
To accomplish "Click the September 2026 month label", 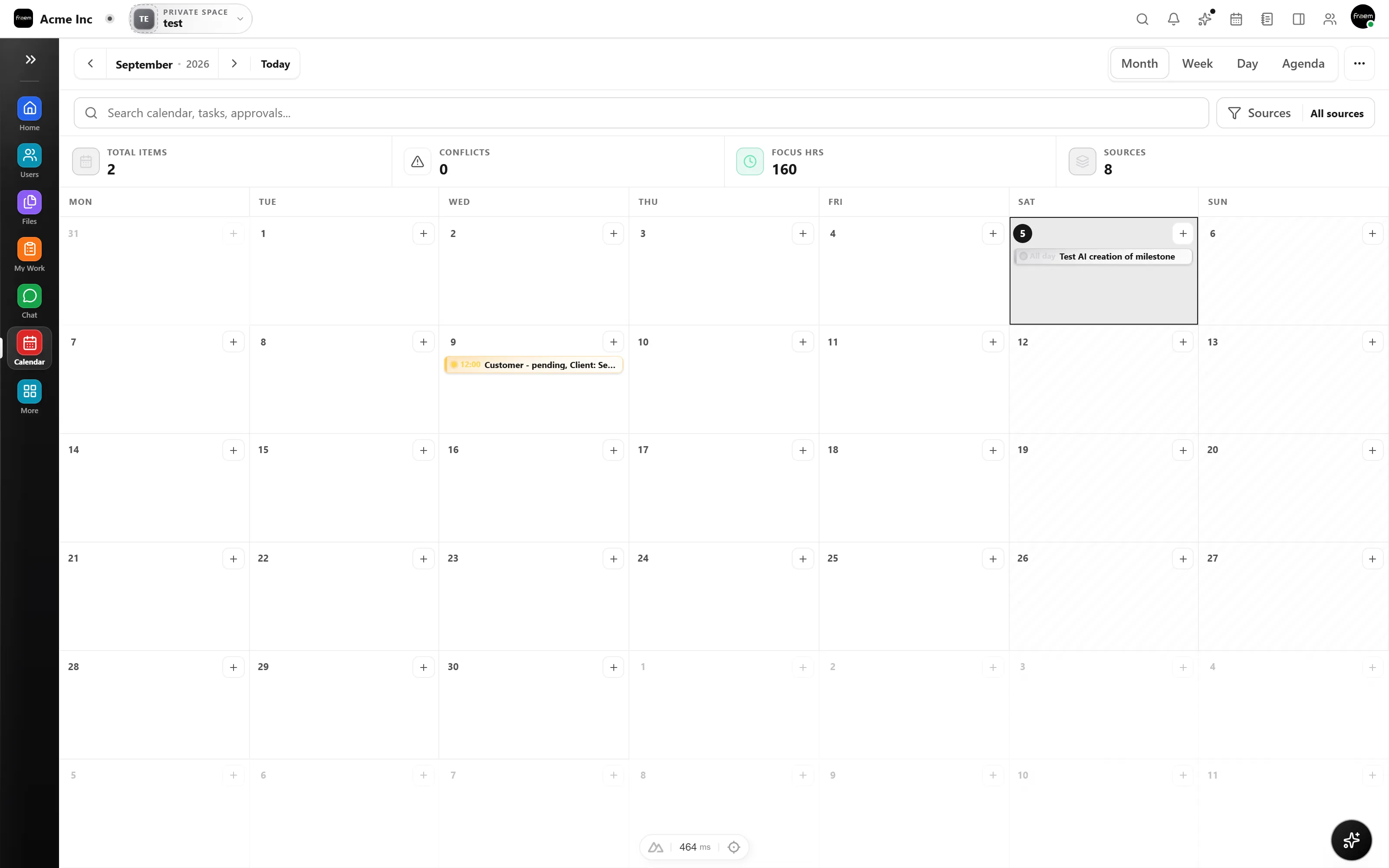I will (x=162, y=64).
